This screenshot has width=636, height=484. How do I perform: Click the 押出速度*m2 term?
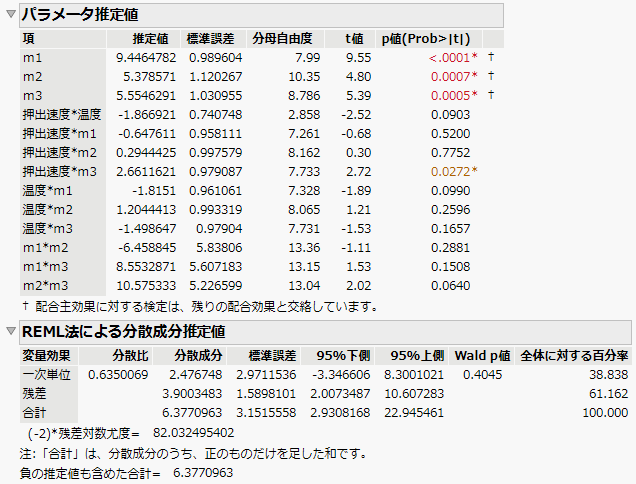pos(60,153)
